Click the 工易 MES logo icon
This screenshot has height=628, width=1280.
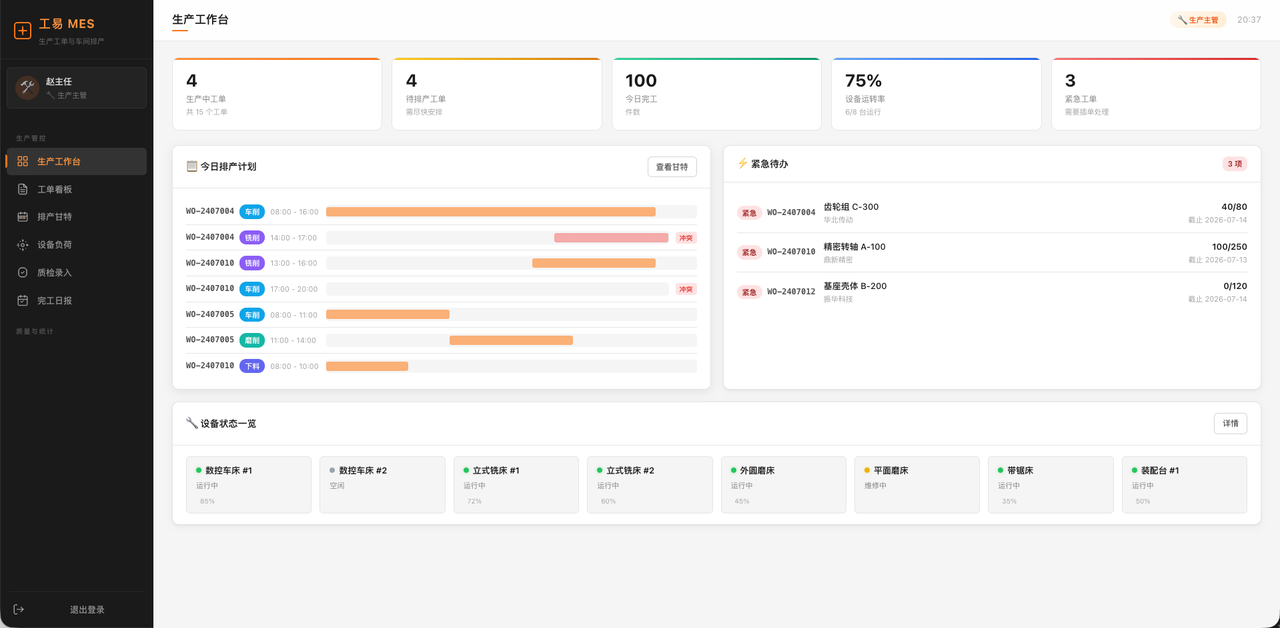(22, 31)
